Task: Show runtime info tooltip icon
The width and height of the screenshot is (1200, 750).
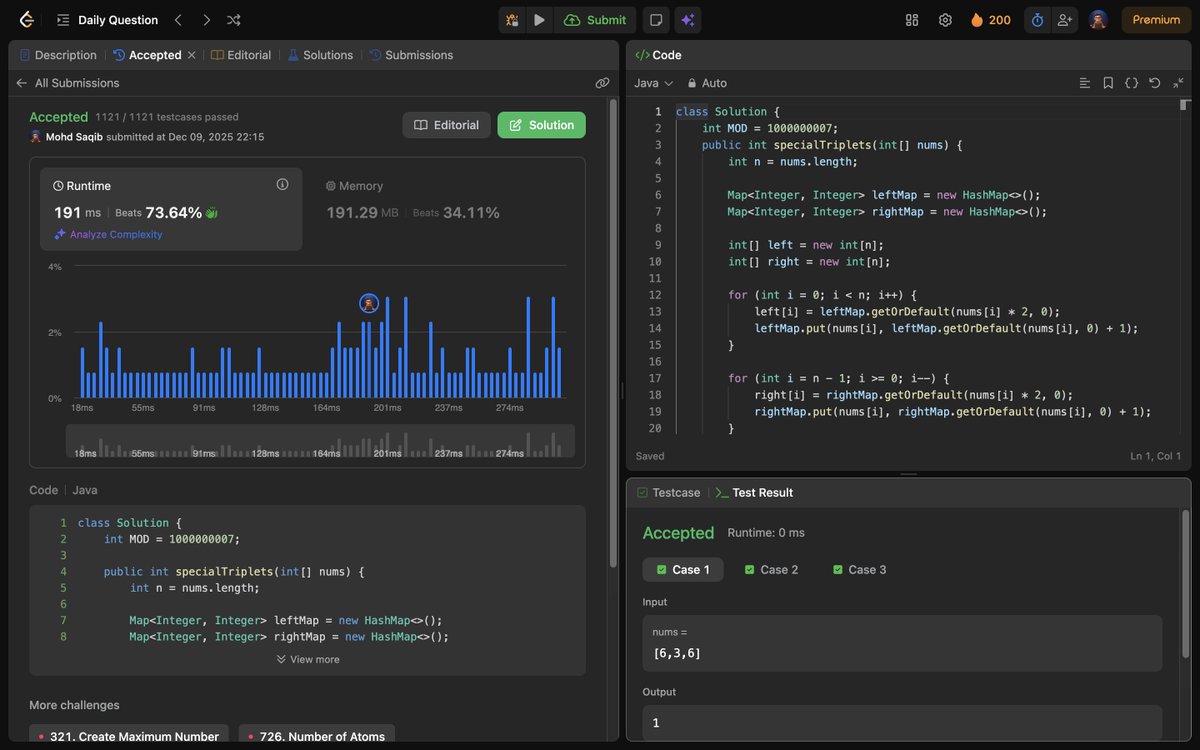Action: coord(282,184)
